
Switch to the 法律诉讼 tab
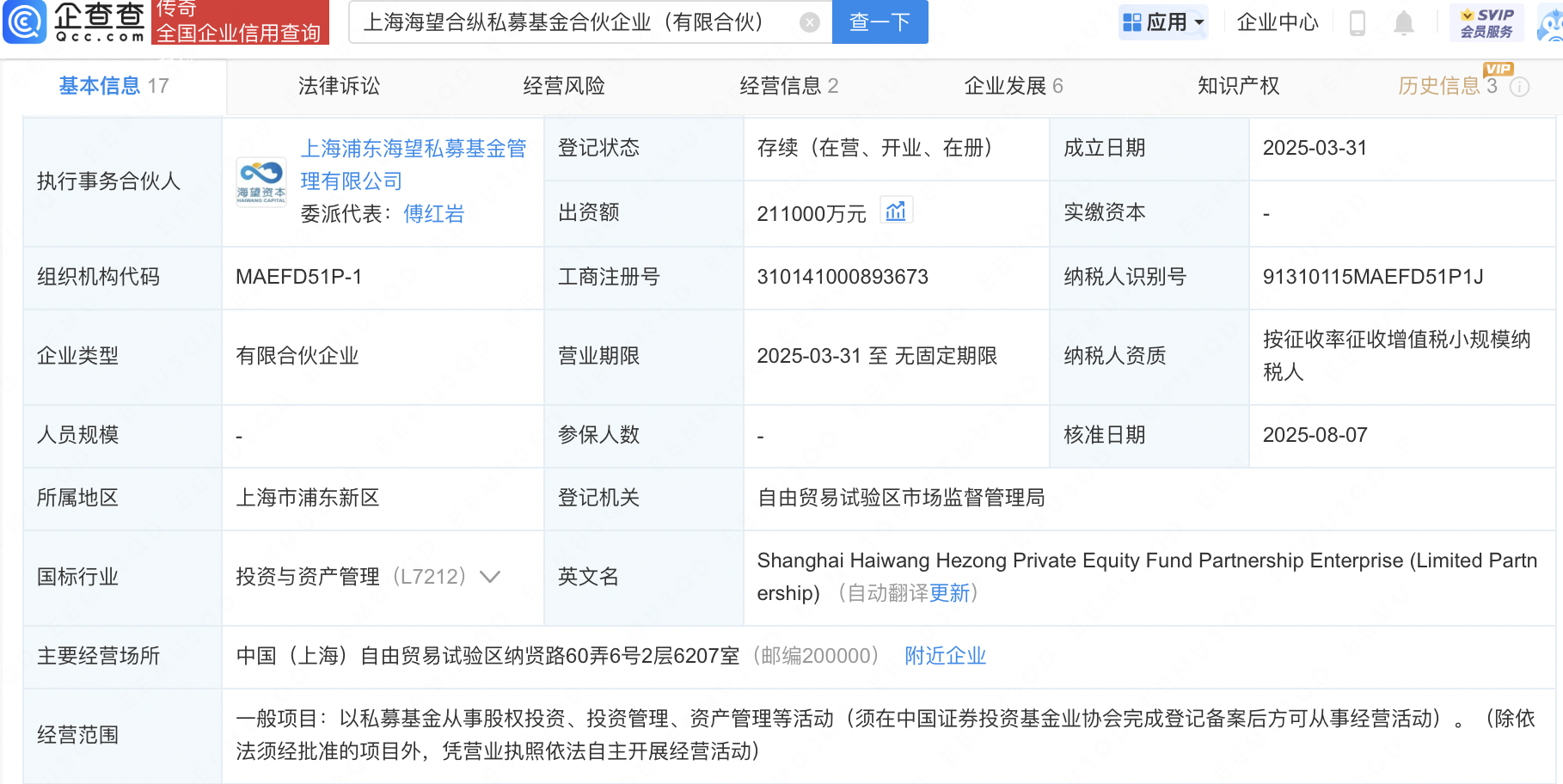click(339, 86)
